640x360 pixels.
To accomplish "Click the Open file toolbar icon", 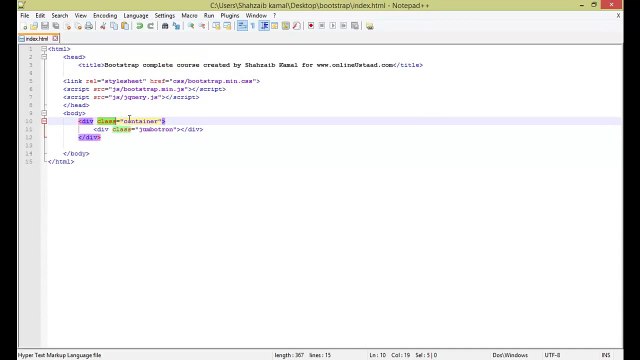I will point(34,26).
